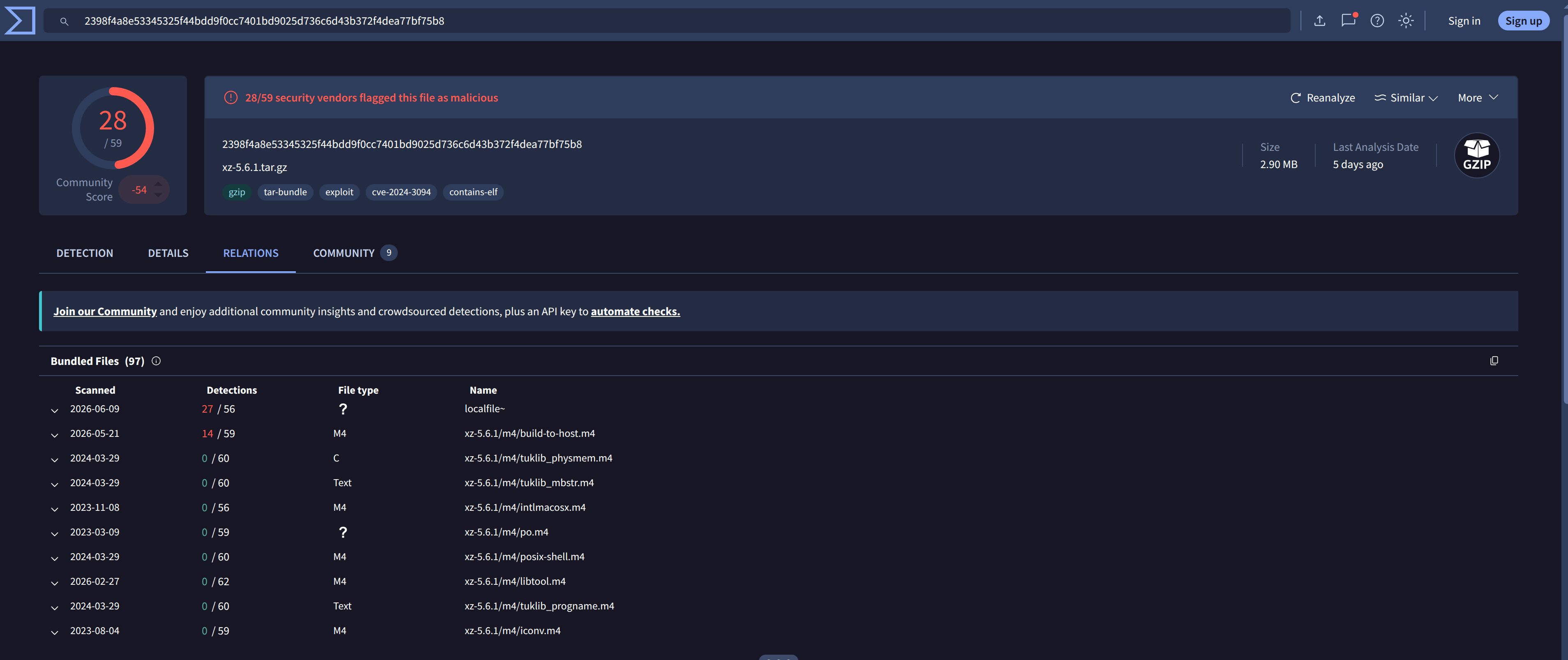1568x660 pixels.
Task: Expand the localfile~ row
Action: [x=55, y=411]
